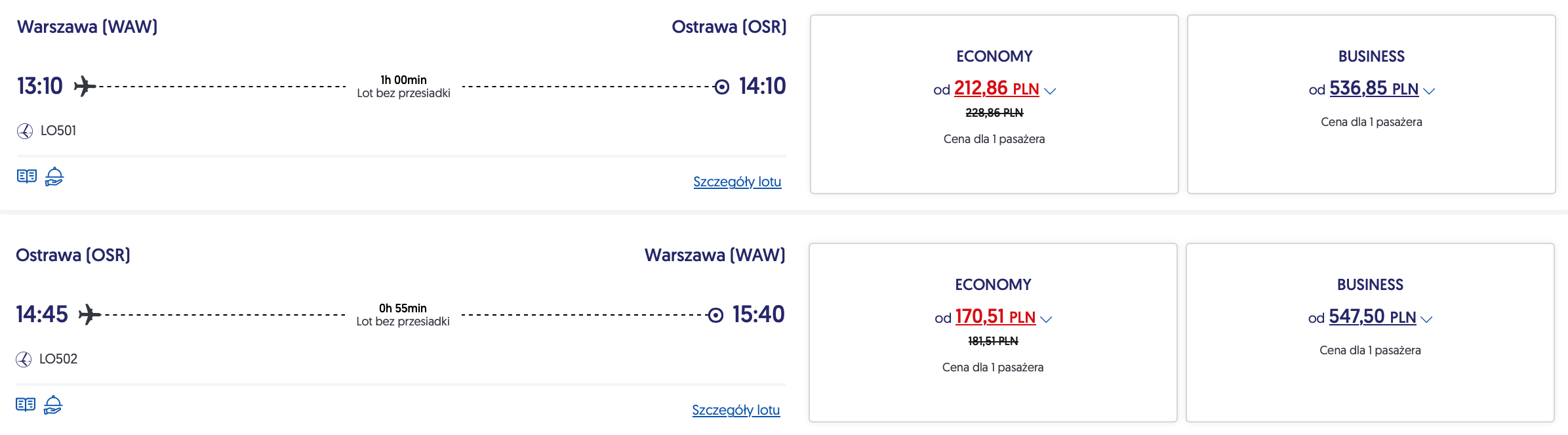Click the airplane icon next to 14:45 departure

tap(89, 315)
